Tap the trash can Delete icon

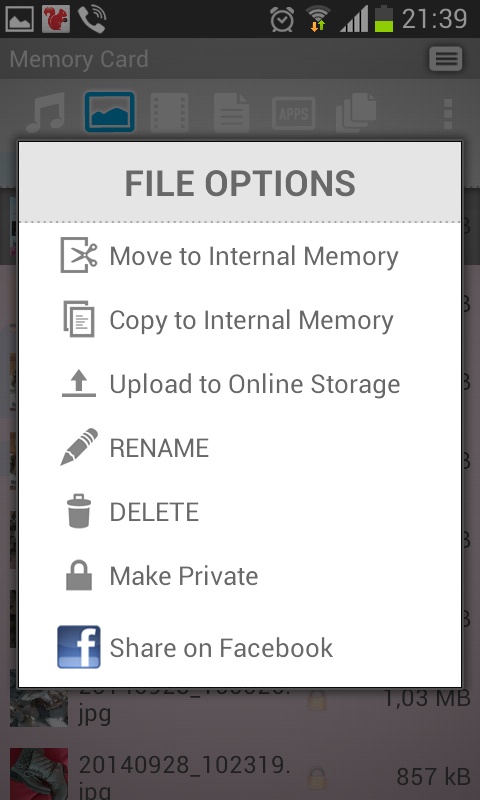click(79, 511)
